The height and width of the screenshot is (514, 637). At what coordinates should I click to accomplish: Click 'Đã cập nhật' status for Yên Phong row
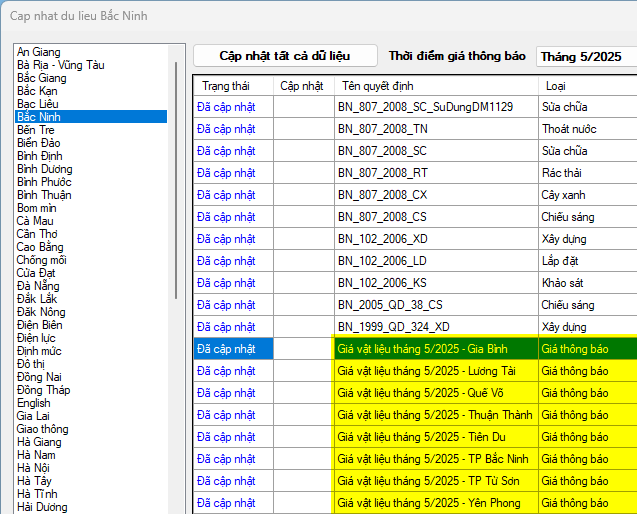tap(226, 503)
